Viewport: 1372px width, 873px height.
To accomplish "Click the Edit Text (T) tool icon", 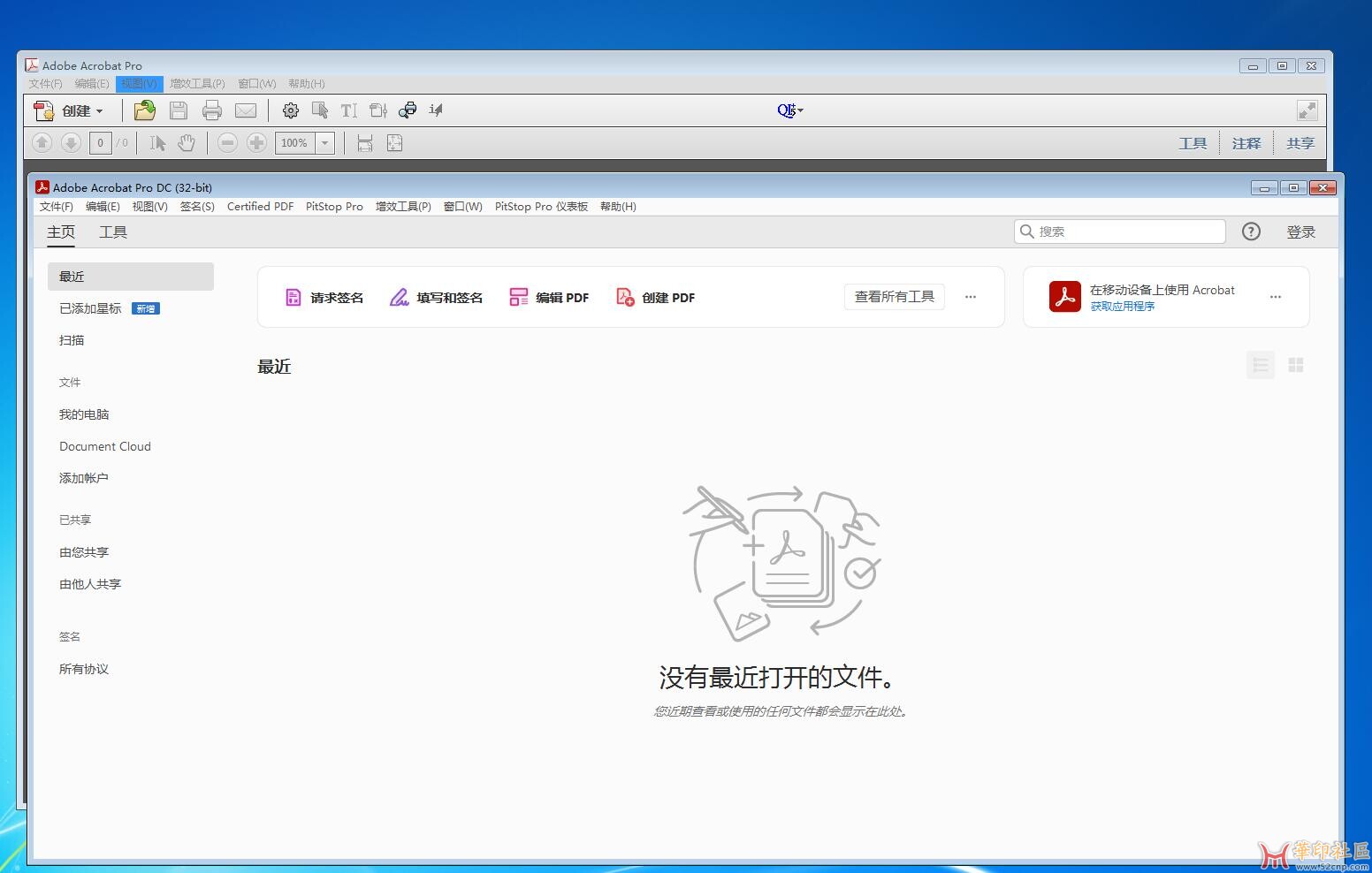I will coord(349,110).
